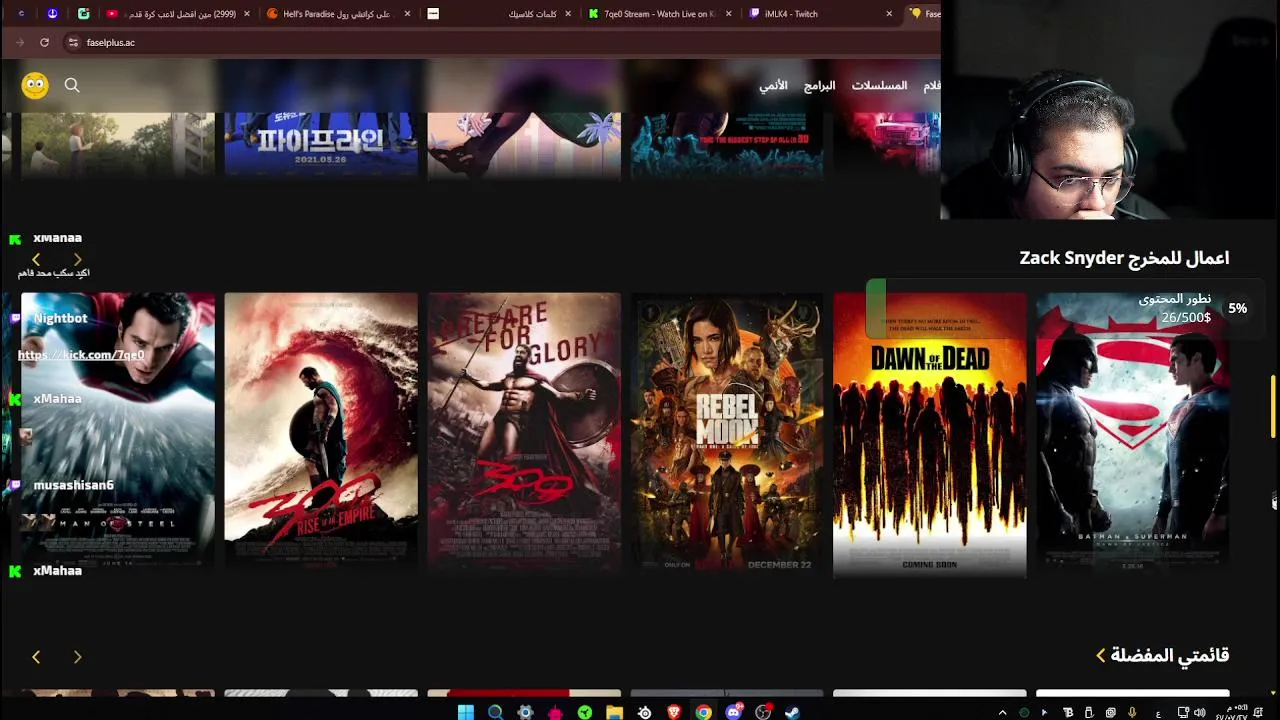
Task: Open the Batman v Superman poster
Action: pos(1133,430)
